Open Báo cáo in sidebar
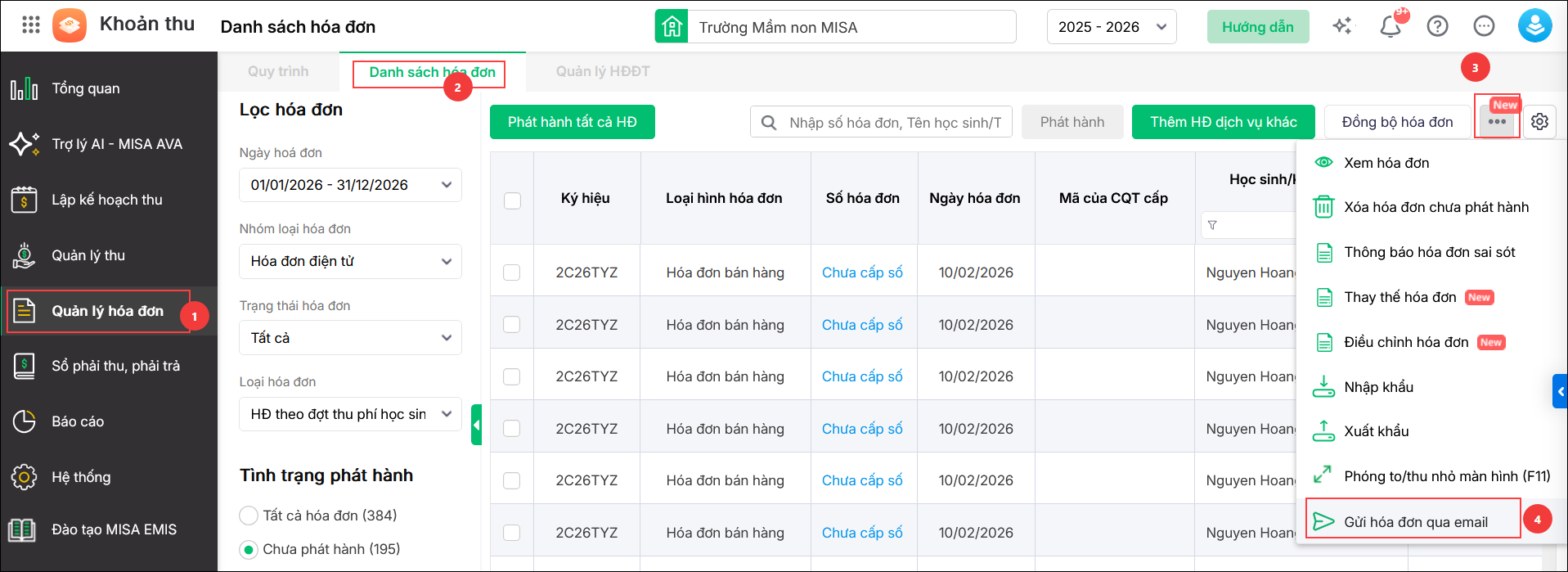The width and height of the screenshot is (1568, 572). click(x=109, y=421)
